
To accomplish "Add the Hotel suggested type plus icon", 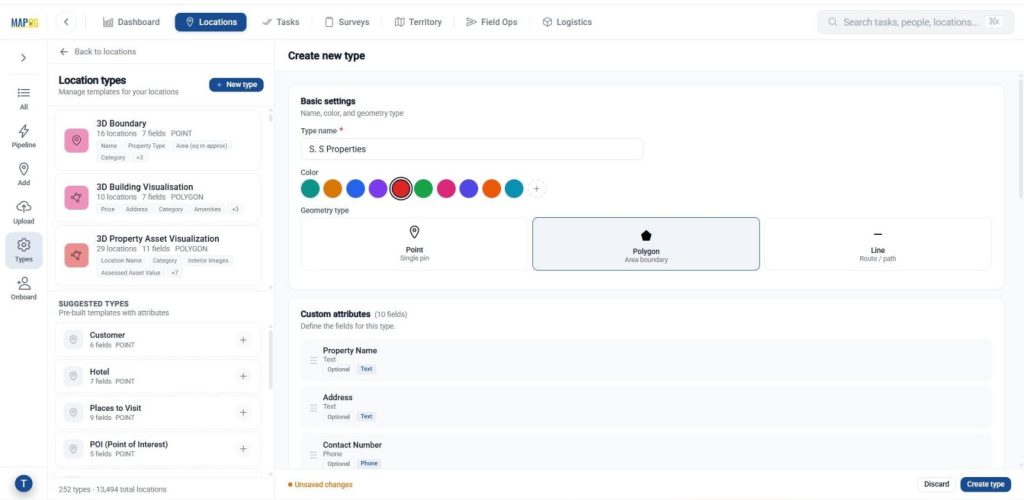I will coord(244,376).
